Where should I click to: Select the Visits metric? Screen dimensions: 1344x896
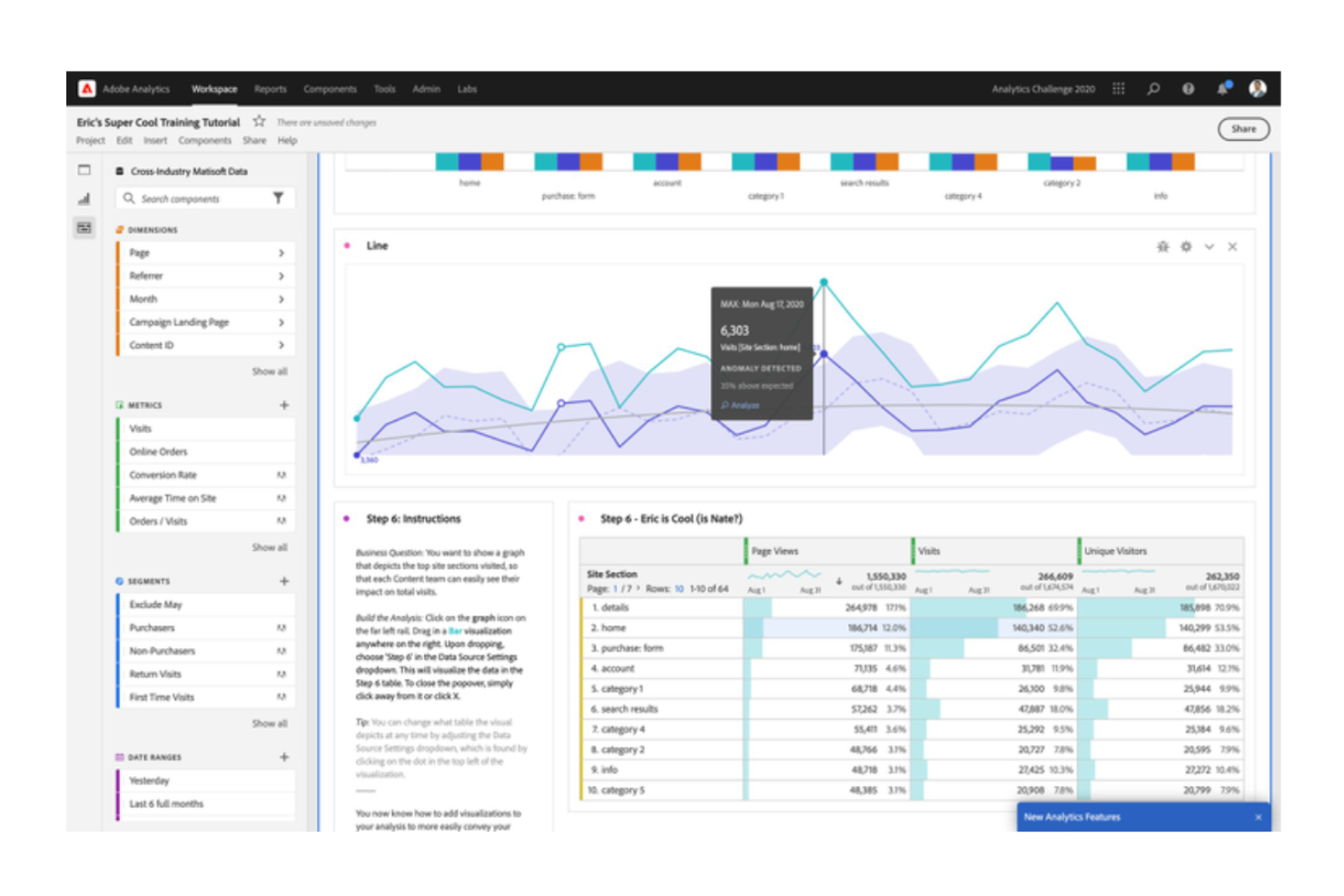click(205, 428)
